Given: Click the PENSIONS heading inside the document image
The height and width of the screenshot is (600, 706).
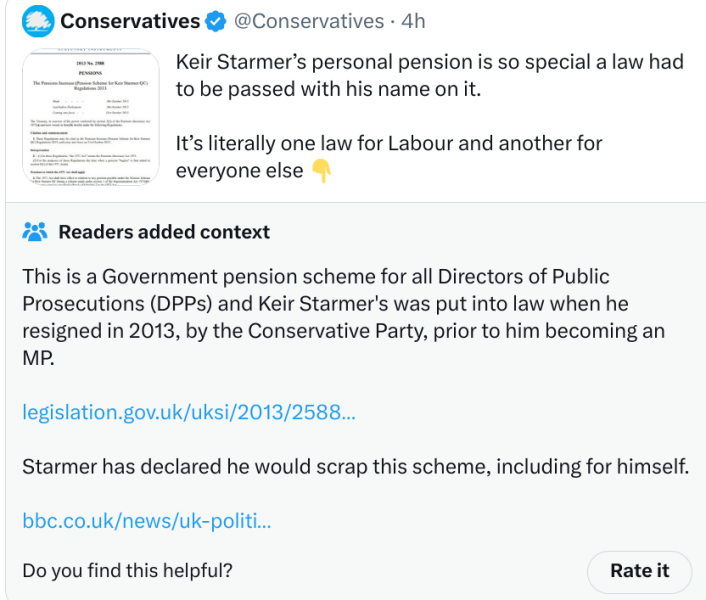Looking at the screenshot, I should point(91,73).
